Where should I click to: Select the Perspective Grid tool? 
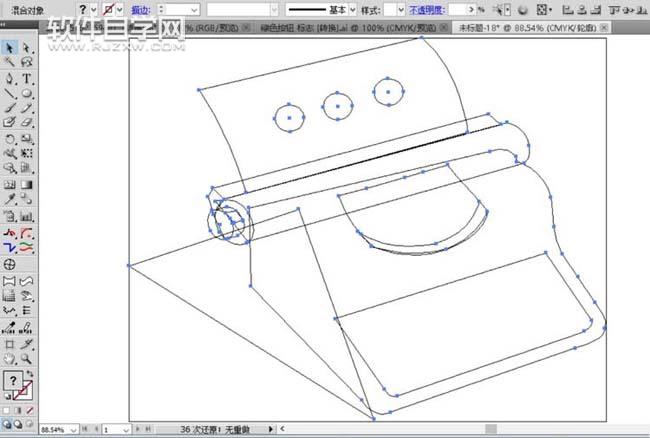click(27, 168)
